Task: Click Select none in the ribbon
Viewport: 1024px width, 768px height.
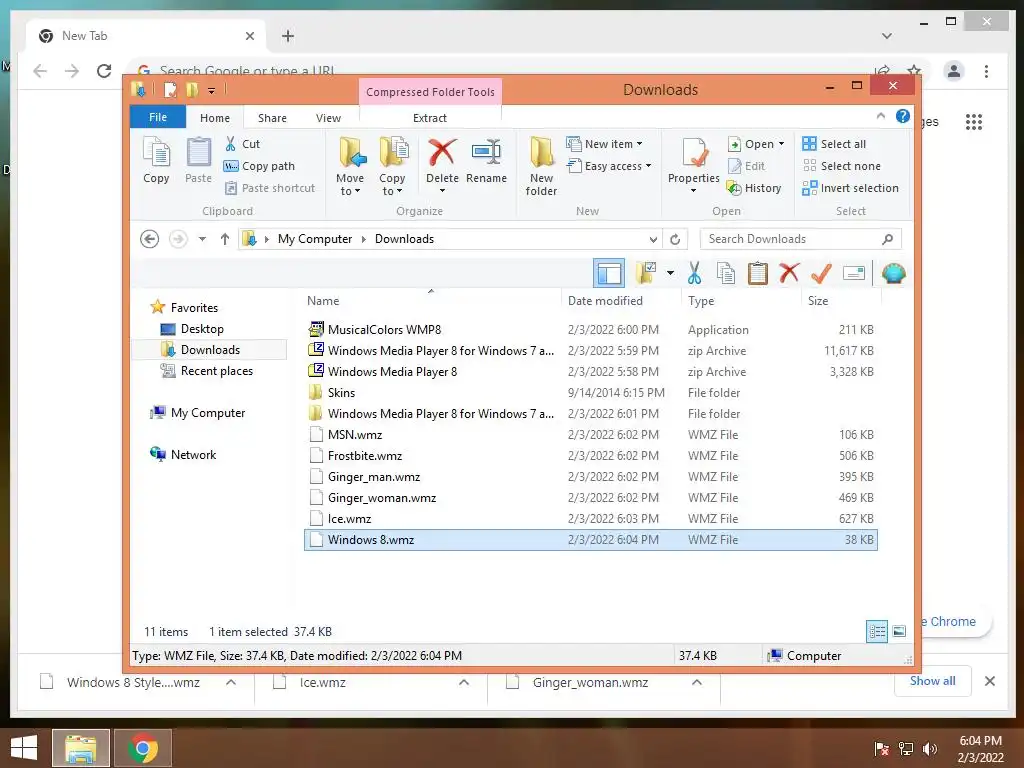Action: tap(842, 166)
